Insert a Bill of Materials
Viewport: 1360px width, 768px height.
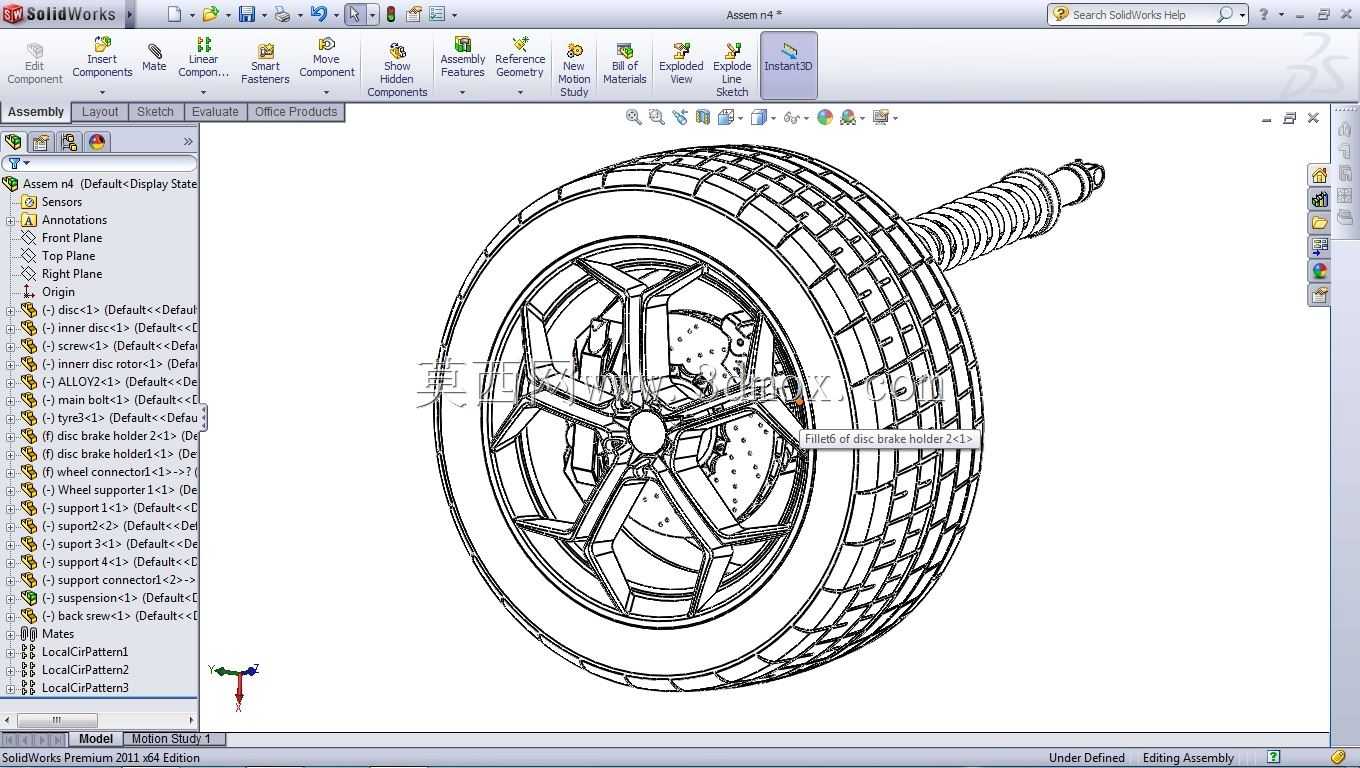[x=625, y=63]
